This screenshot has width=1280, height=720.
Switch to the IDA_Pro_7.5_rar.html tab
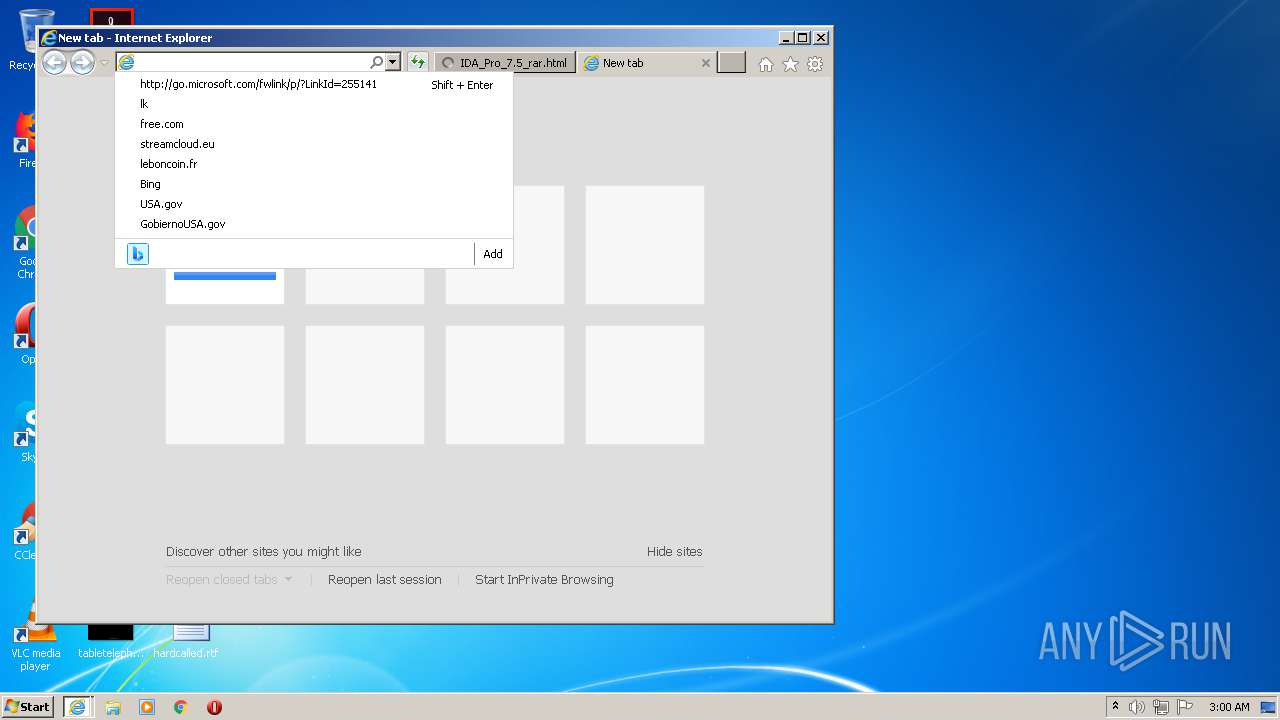(x=505, y=63)
